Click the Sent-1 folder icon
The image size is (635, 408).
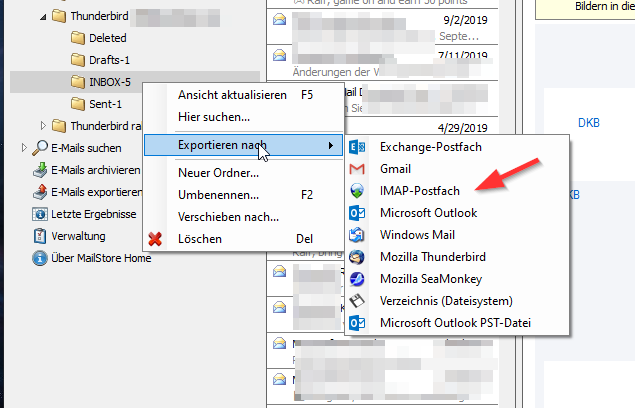[78, 104]
